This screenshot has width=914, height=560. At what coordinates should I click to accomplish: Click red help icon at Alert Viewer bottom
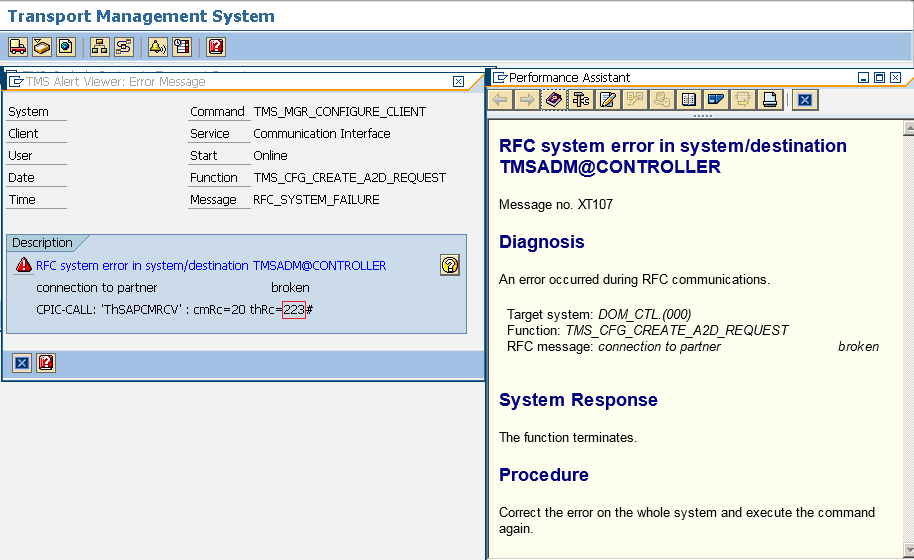[x=46, y=364]
